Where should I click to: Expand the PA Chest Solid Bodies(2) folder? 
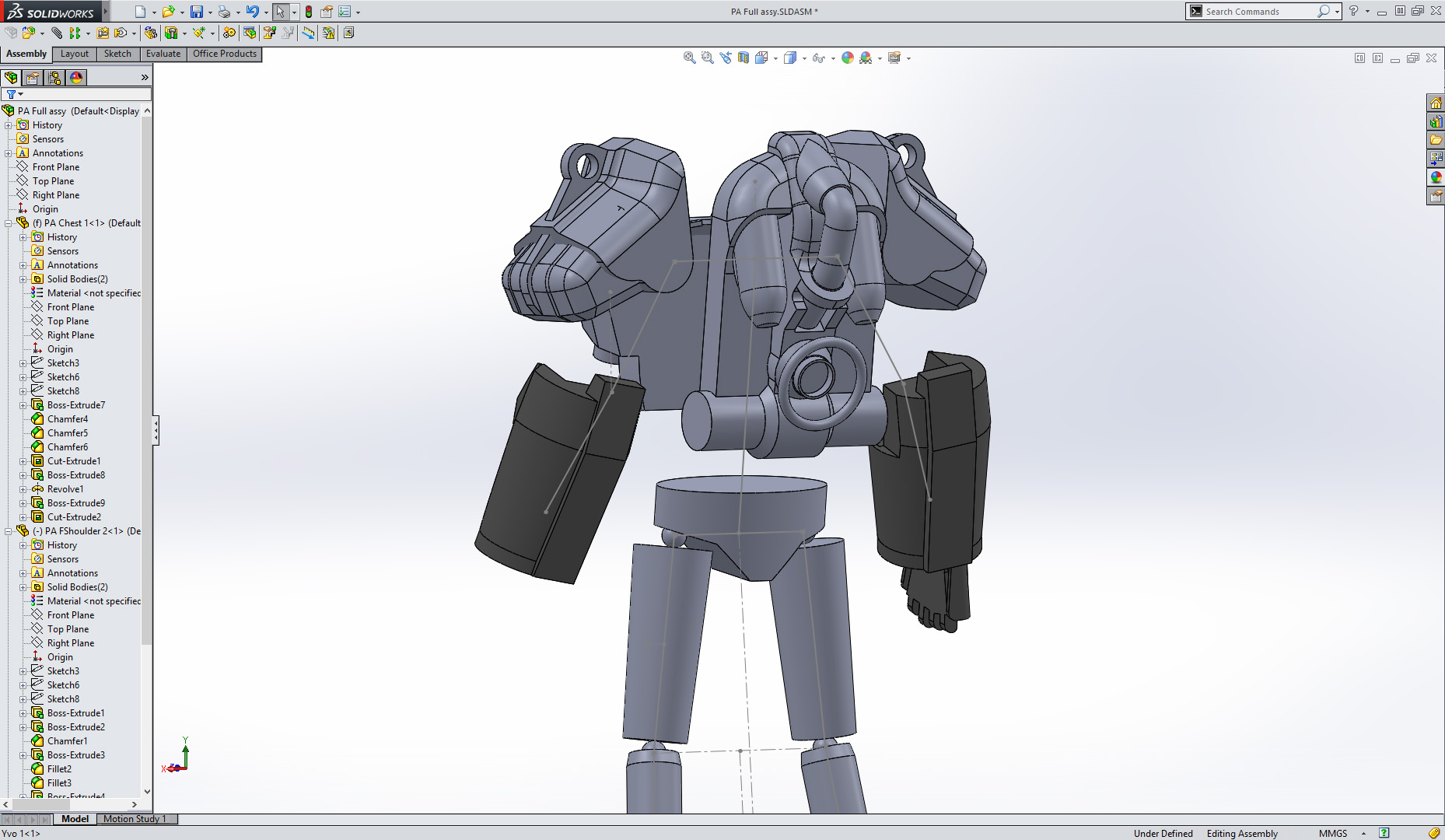tap(23, 279)
